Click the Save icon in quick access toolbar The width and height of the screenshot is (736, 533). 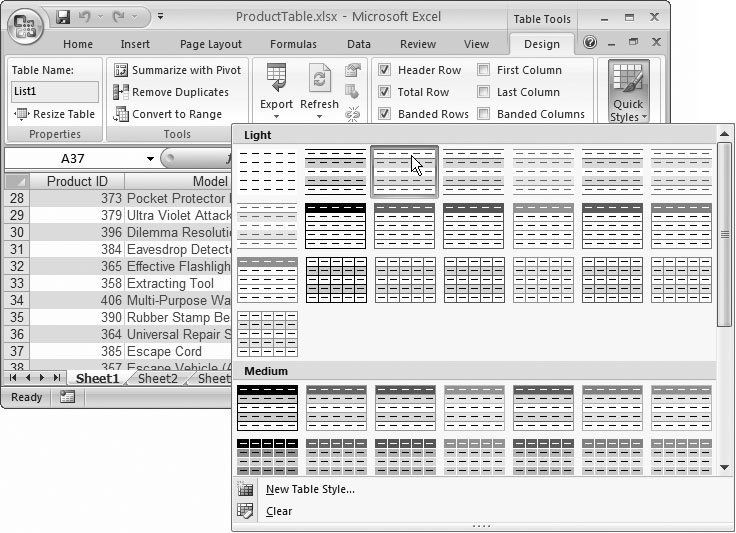63,17
